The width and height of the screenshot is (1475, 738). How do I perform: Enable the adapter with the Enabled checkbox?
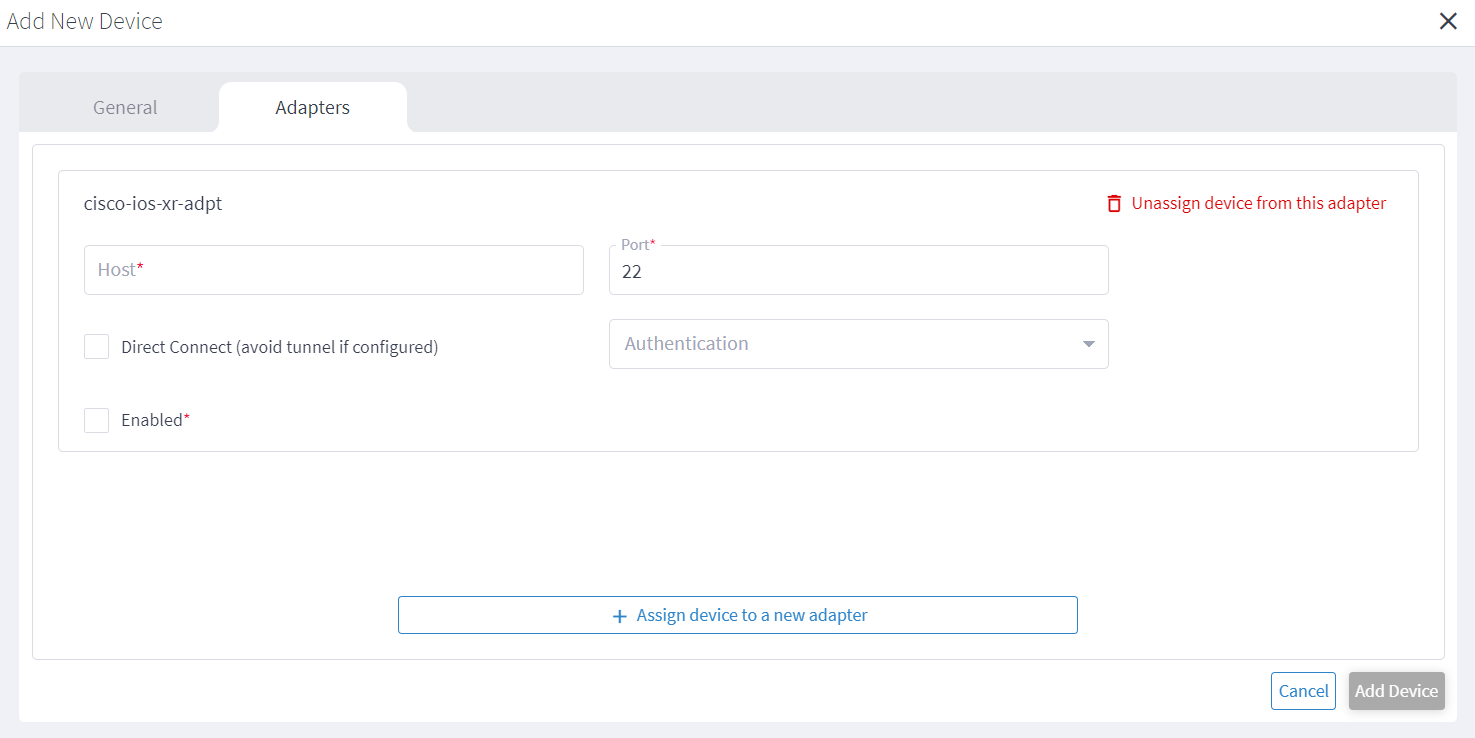(97, 420)
